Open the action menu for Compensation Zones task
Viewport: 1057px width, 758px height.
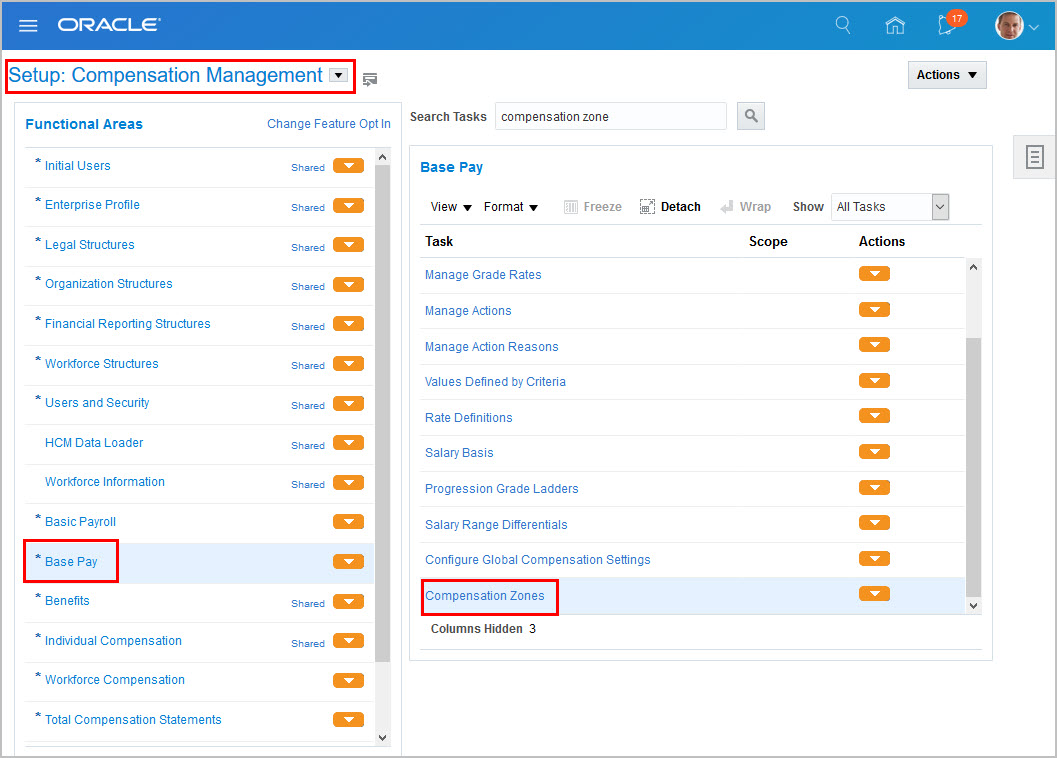coord(874,593)
